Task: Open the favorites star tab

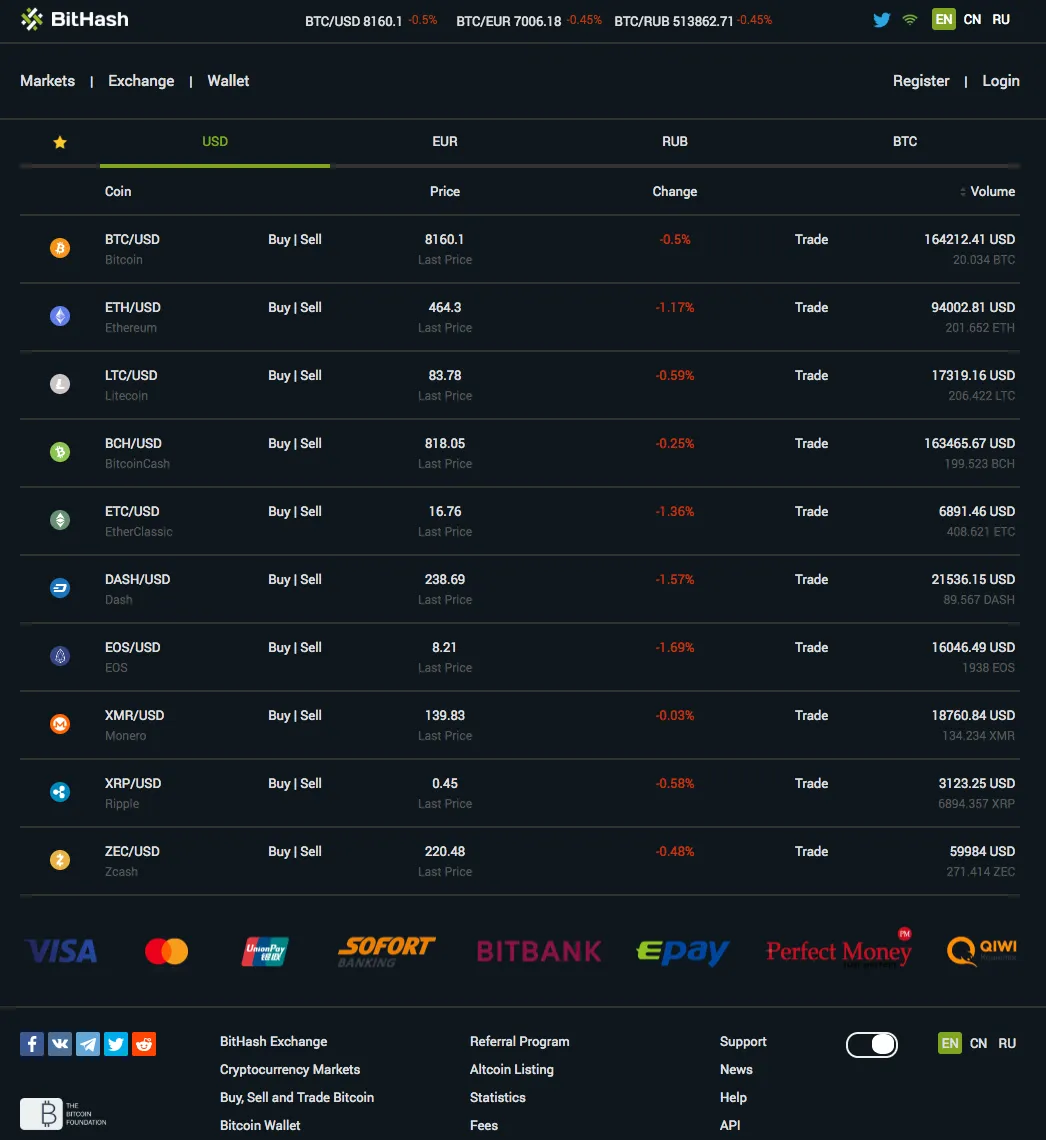Action: click(x=60, y=142)
